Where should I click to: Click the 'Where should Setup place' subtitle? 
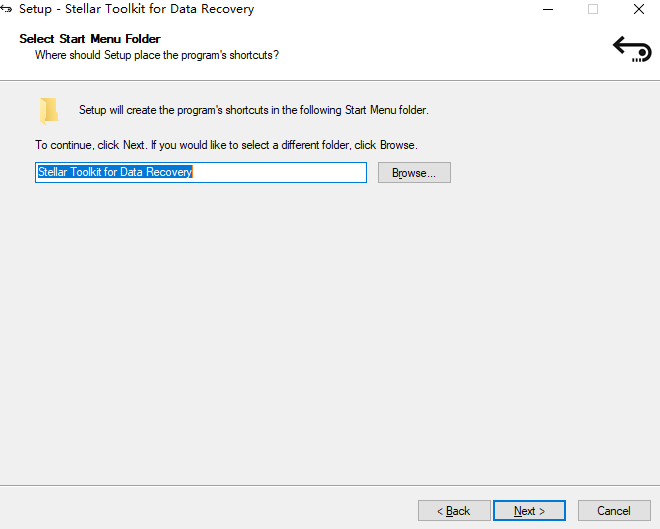156,55
